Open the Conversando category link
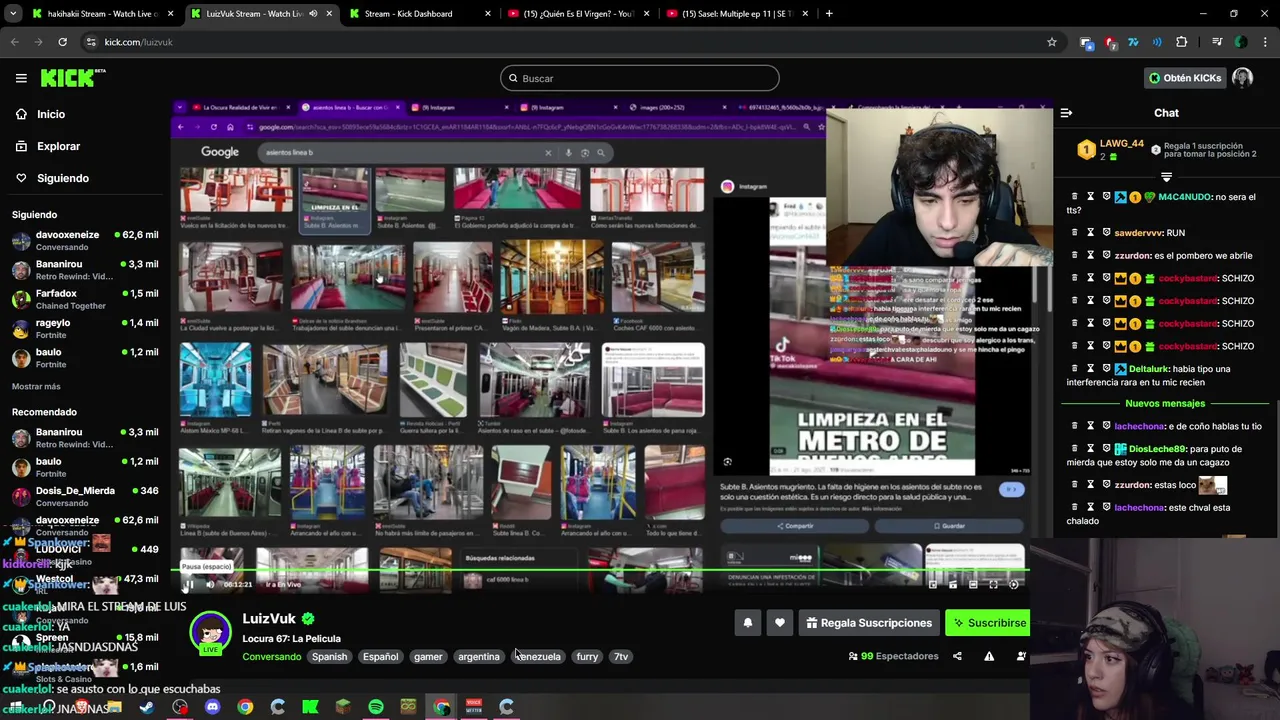The image size is (1280, 720). [271, 657]
